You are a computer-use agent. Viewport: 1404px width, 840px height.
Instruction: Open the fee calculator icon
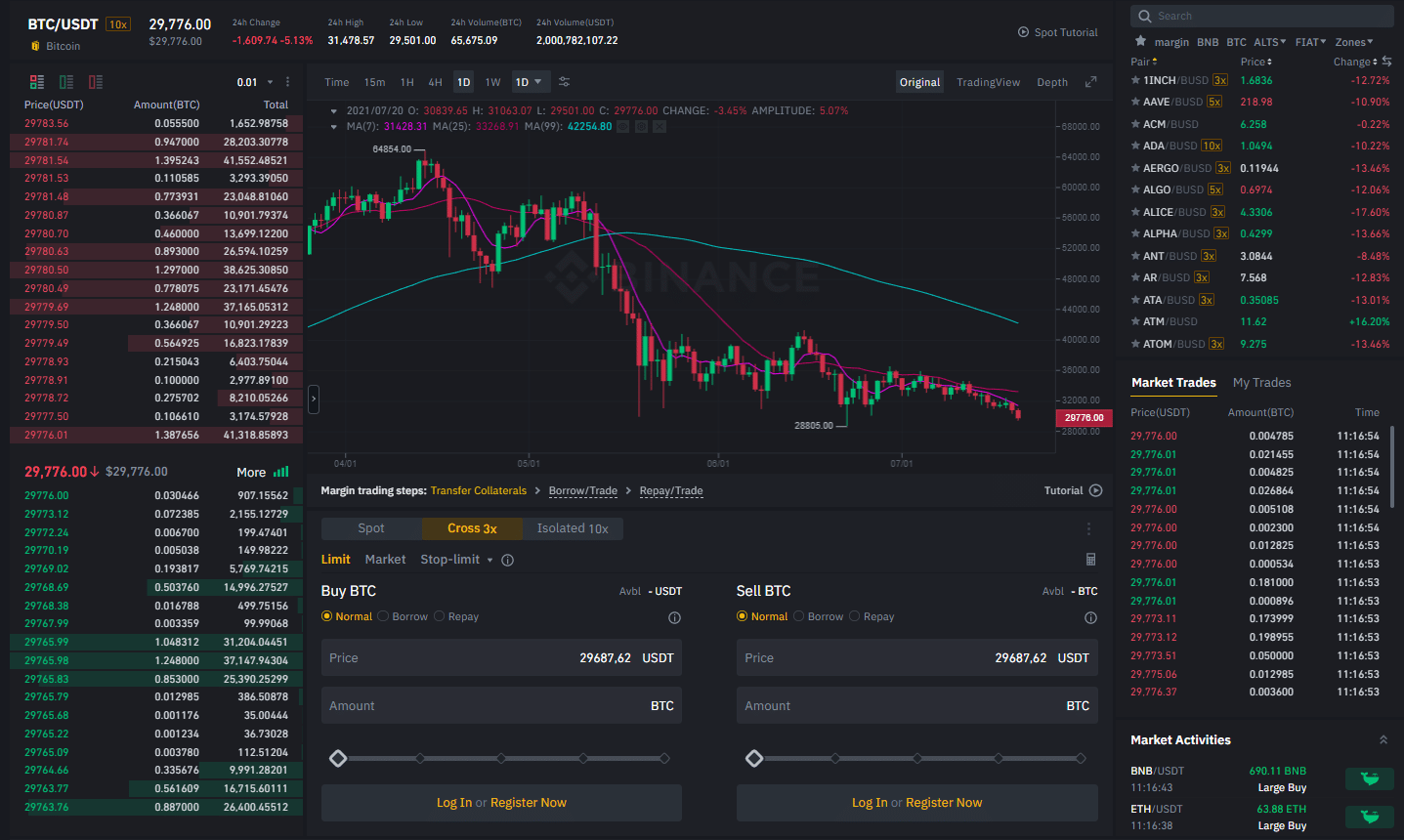pyautogui.click(x=1090, y=560)
